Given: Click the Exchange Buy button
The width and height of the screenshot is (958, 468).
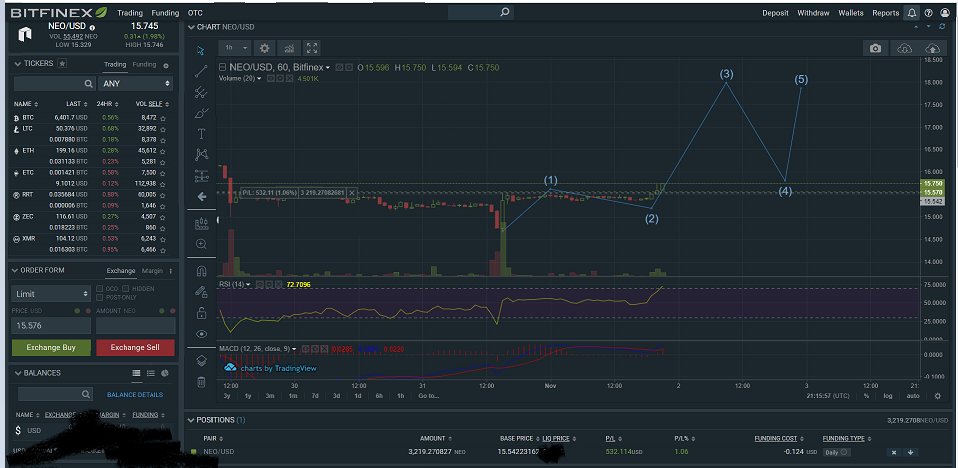Looking at the screenshot, I should [x=51, y=348].
